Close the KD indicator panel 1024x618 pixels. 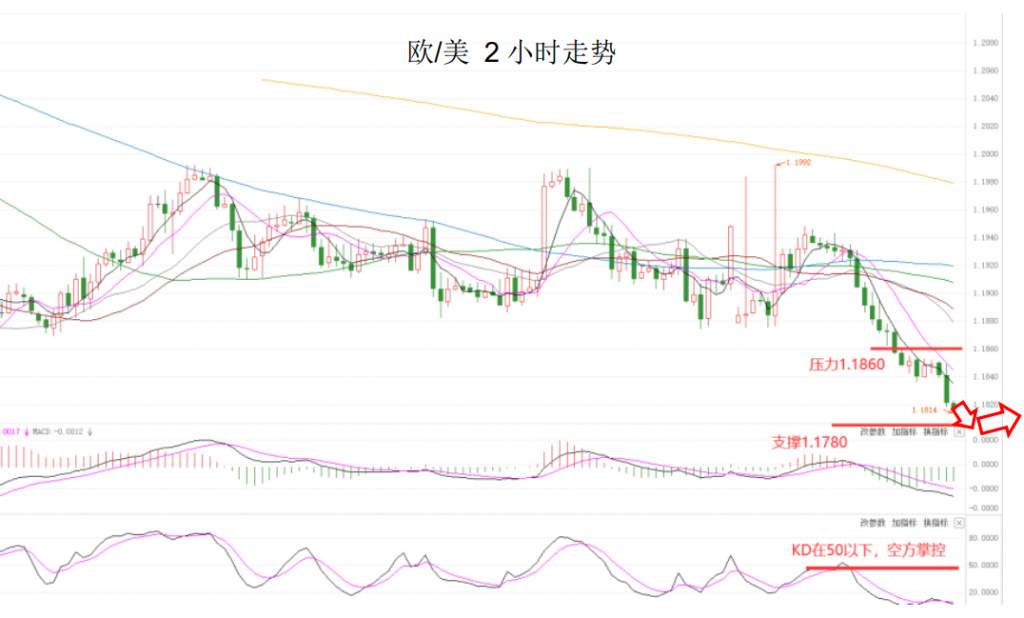[959, 523]
